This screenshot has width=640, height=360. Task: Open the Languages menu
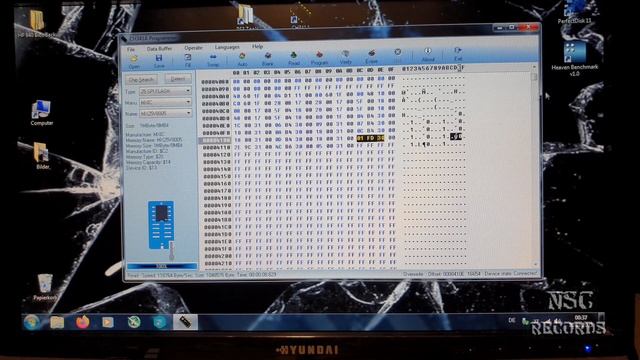coord(227,47)
